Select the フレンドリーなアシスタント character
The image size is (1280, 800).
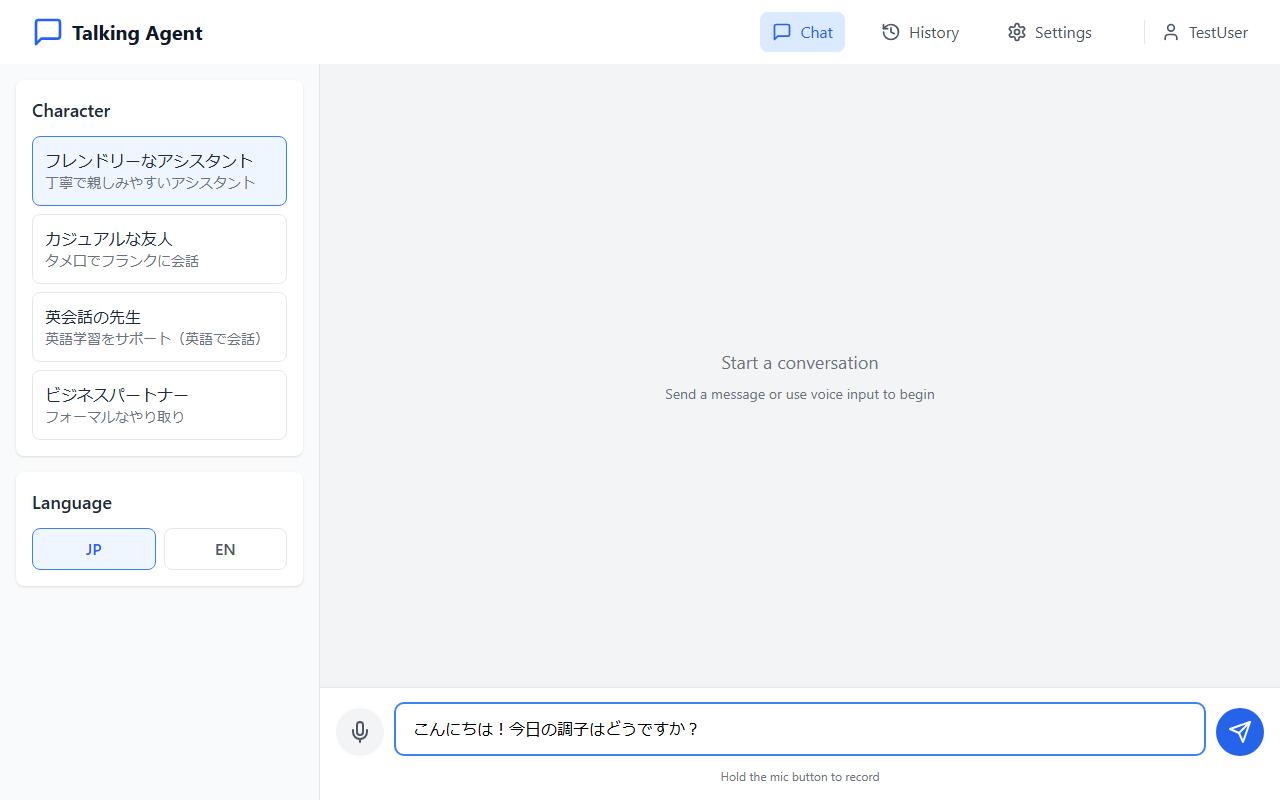click(159, 171)
